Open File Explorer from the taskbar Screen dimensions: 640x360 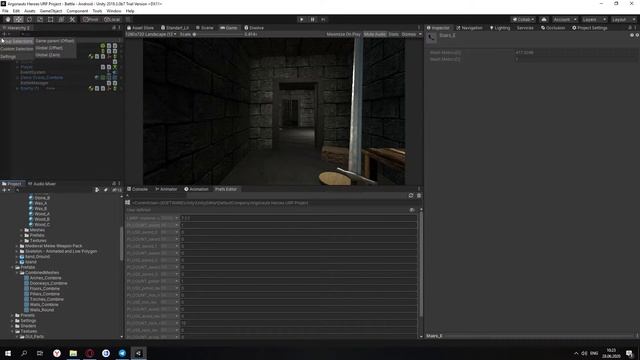pyautogui.click(x=73, y=353)
